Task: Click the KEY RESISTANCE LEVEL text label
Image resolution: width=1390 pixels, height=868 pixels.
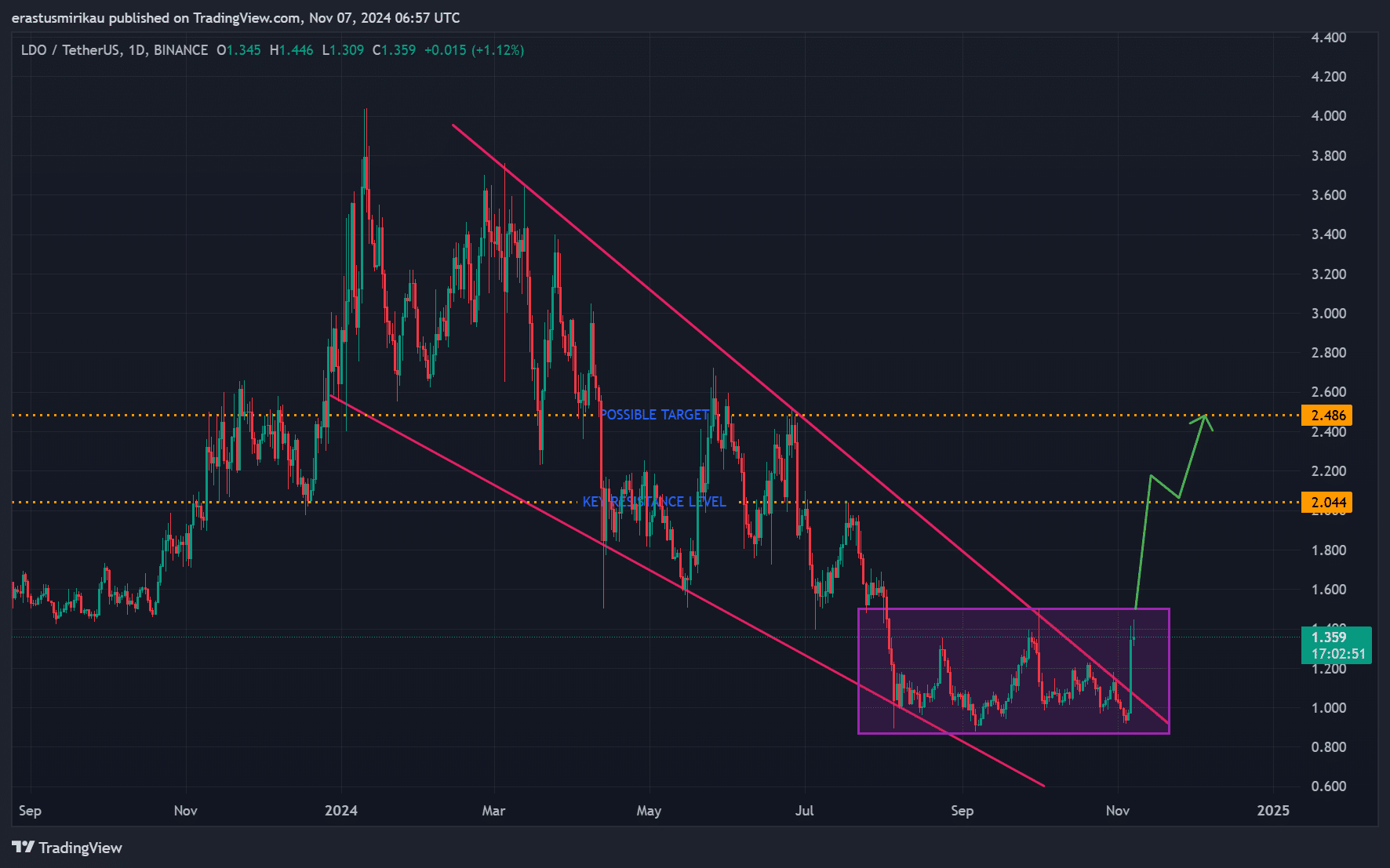Action: point(654,502)
